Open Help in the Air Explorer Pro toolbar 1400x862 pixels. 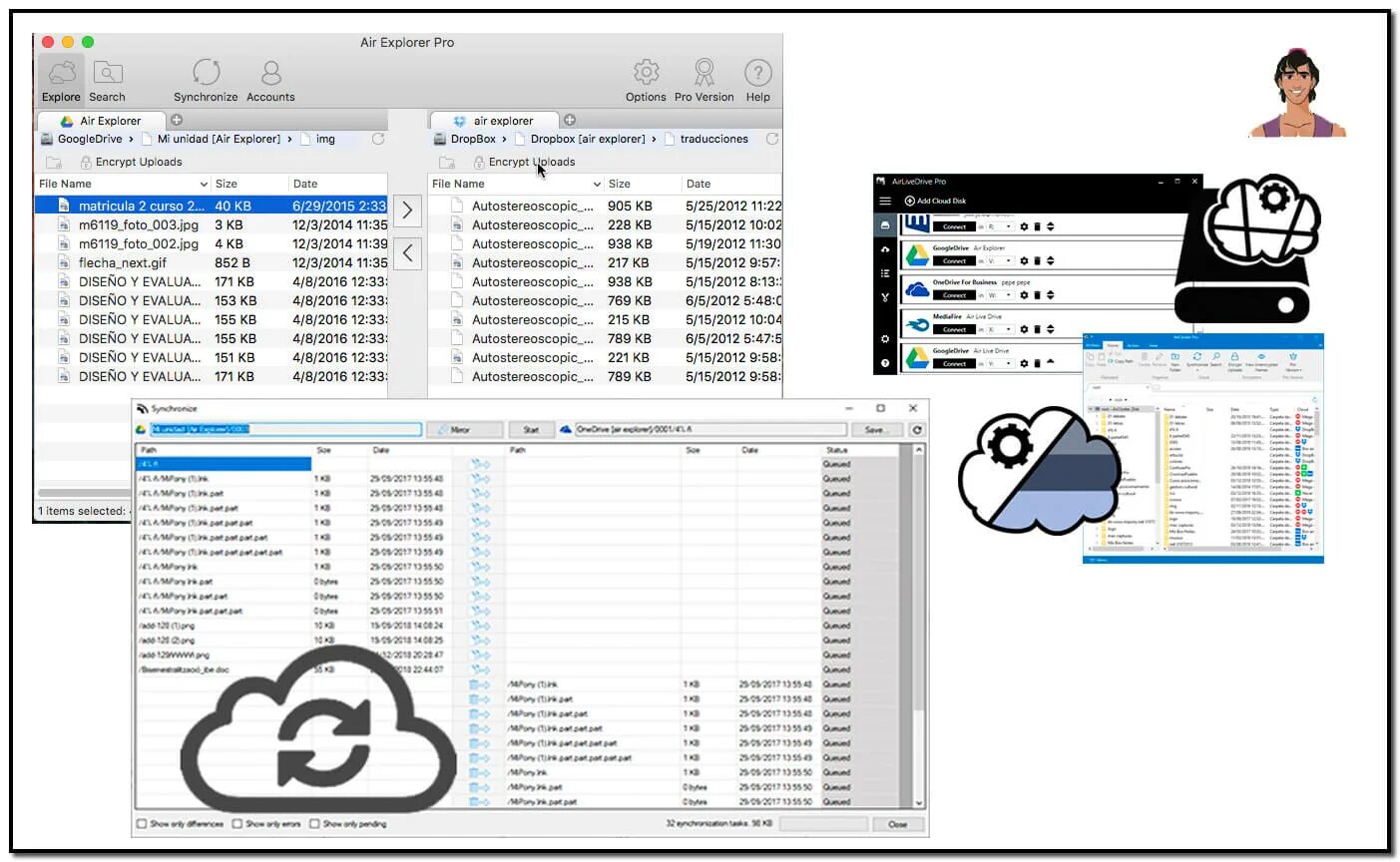click(x=758, y=80)
